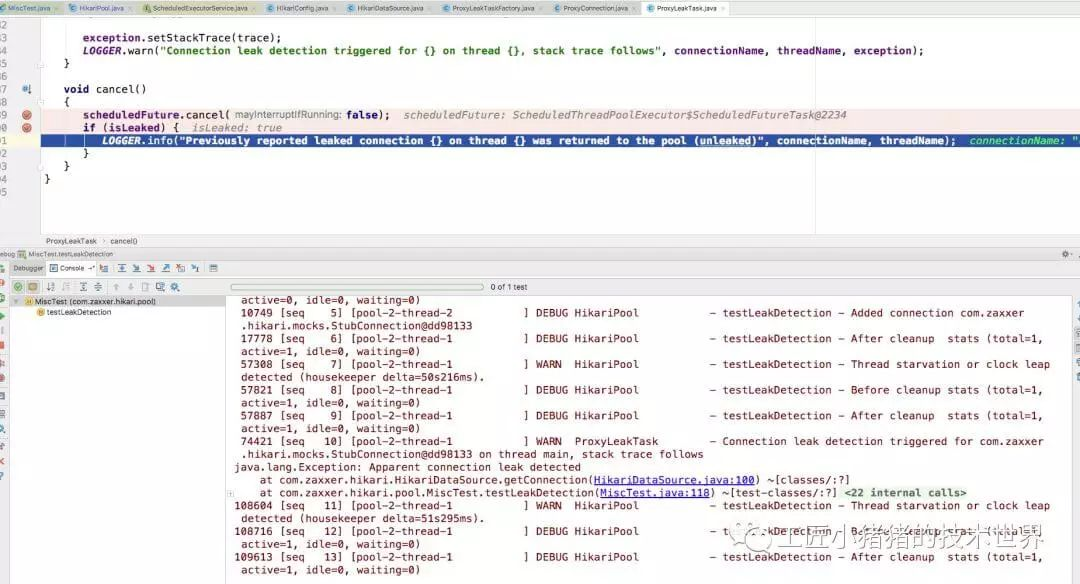Click the ProxyLeakTask breadcrumb
Image resolution: width=1080 pixels, height=584 pixels.
pyautogui.click(x=71, y=241)
